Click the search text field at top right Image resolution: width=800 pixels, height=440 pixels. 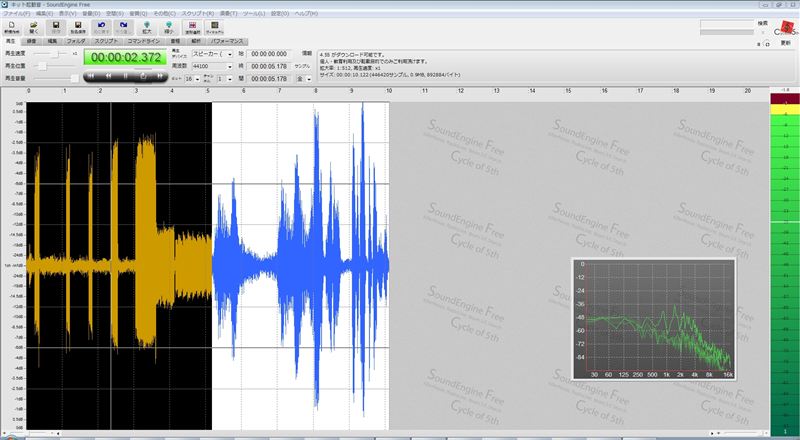coord(727,24)
